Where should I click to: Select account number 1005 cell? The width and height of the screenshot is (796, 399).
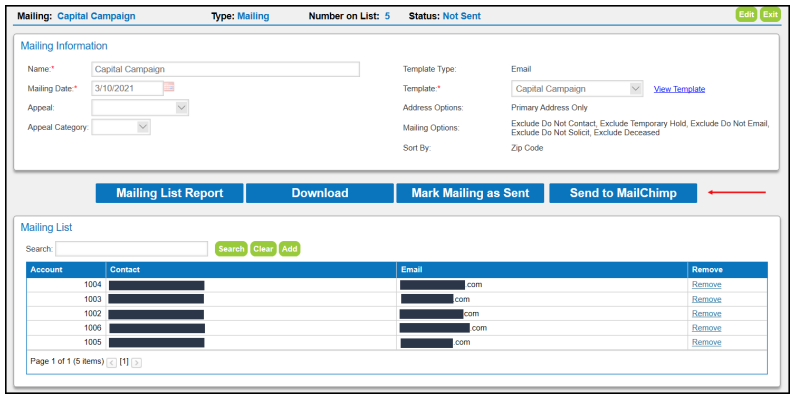pyautogui.click(x=67, y=343)
